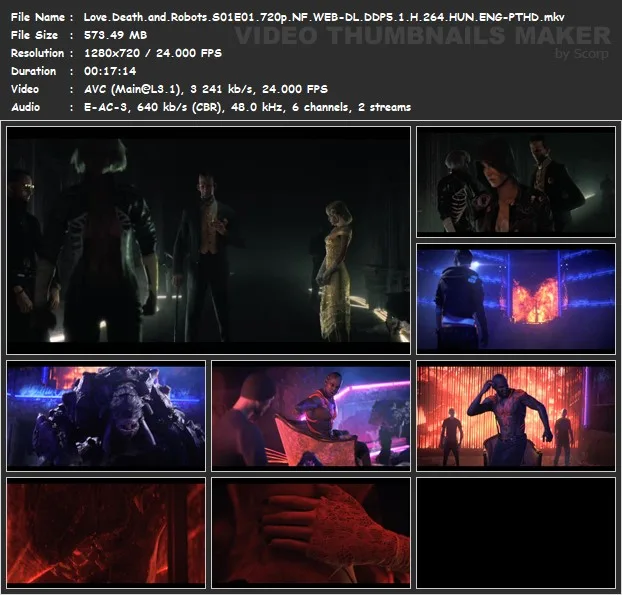Select thumbnail showing red lace-gloved hand
The image size is (622, 595).
[311, 532]
